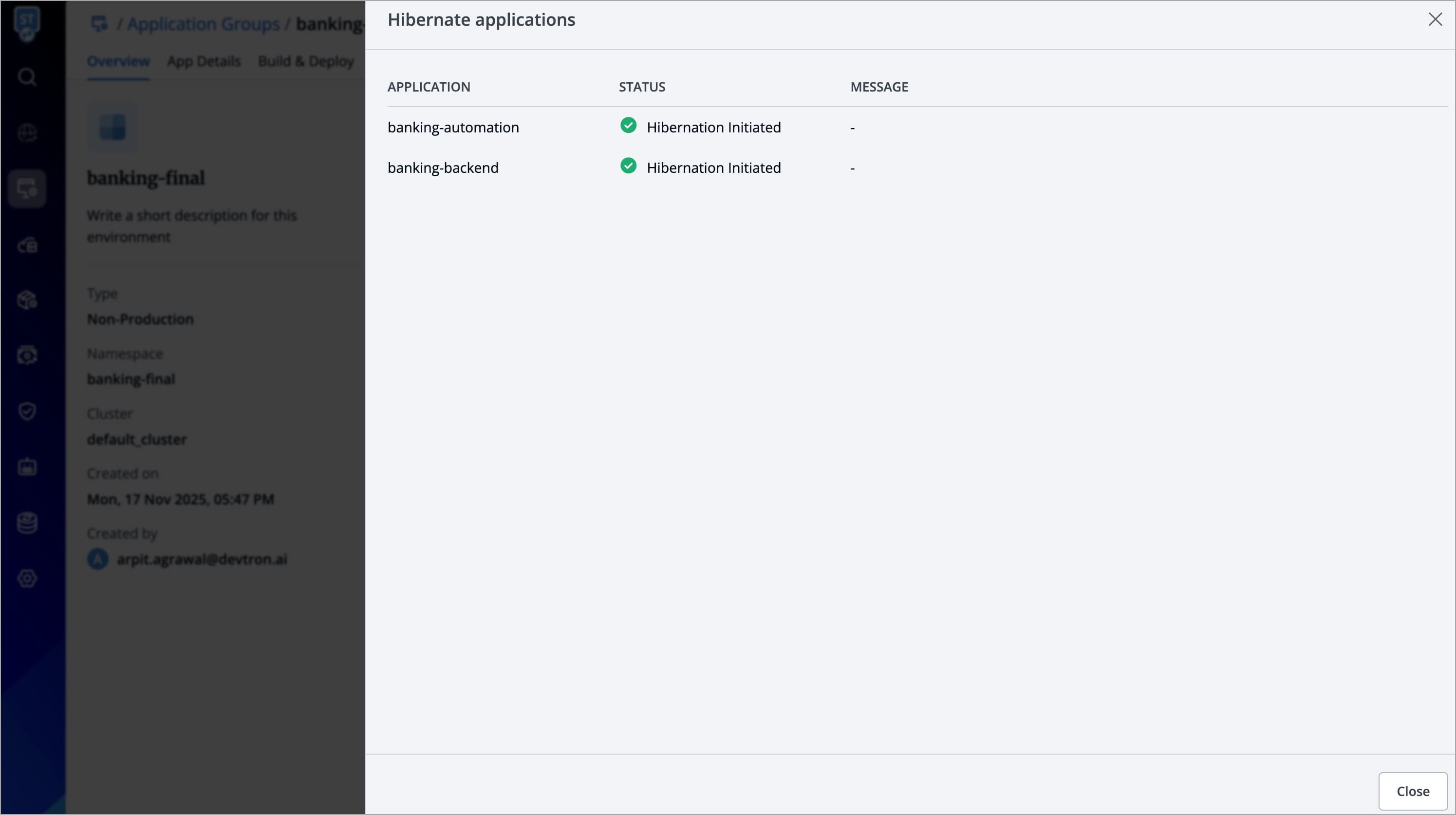The height and width of the screenshot is (815, 1456).
Task: Click the environment description placeholder text
Action: (191, 226)
